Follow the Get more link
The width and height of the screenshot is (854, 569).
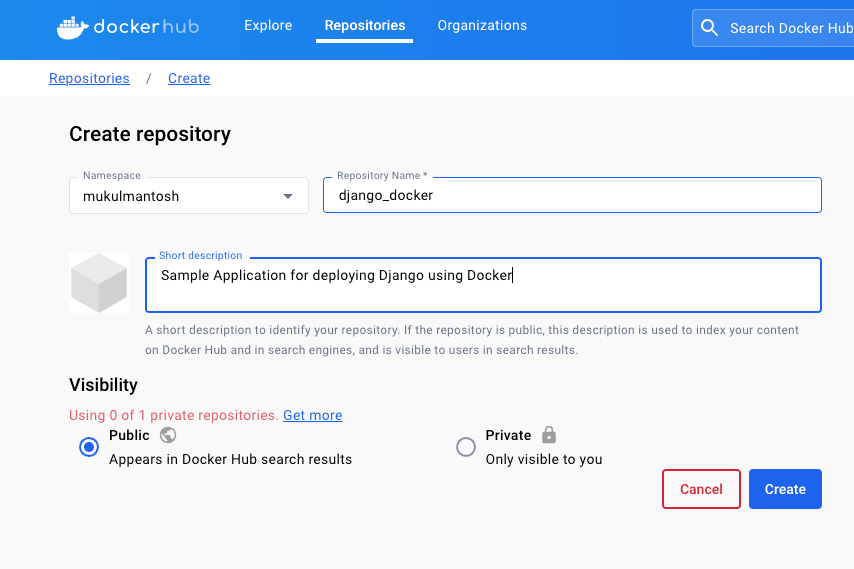(x=312, y=415)
